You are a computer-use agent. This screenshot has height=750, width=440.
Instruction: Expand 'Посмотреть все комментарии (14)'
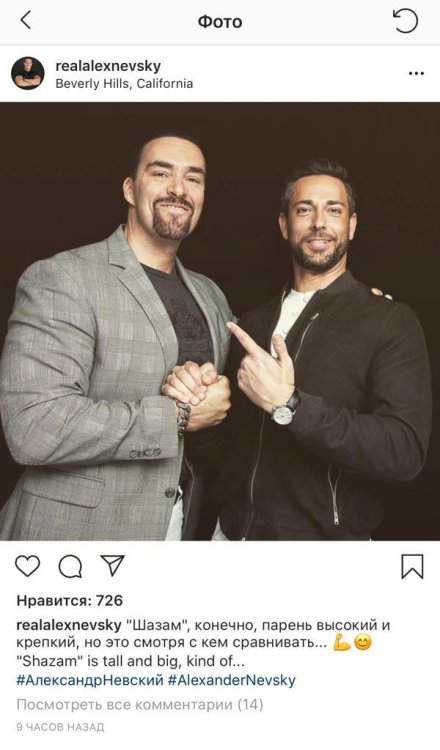point(140,705)
